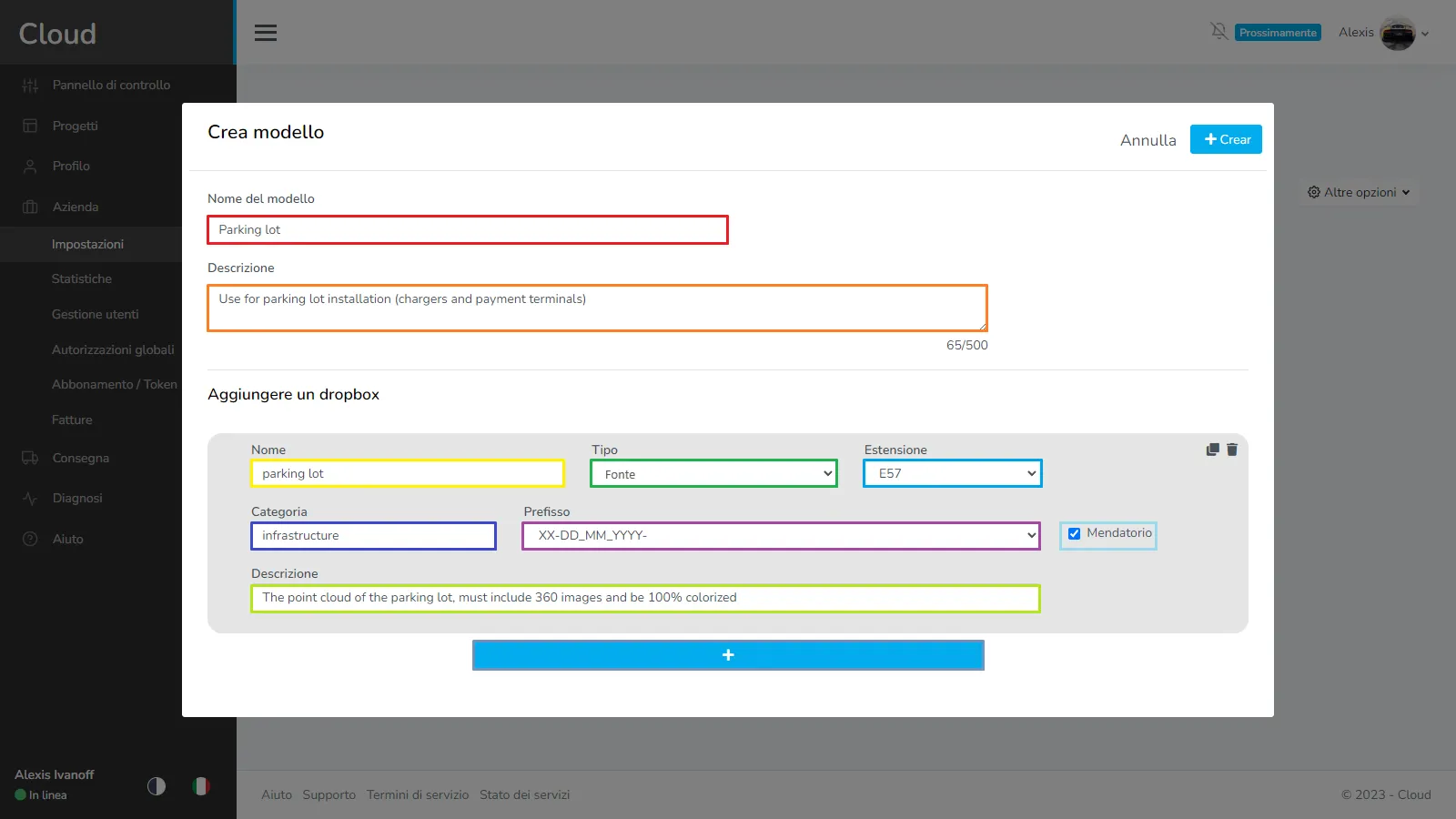
Task: Delete the parking lot dropbox via trash icon
Action: pos(1232,450)
